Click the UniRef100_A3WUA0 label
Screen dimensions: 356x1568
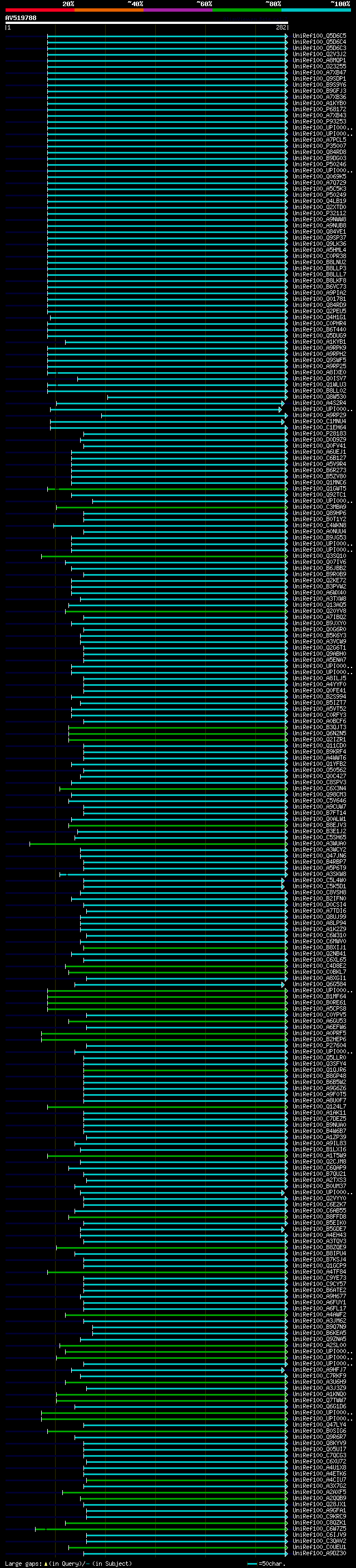(319, 844)
